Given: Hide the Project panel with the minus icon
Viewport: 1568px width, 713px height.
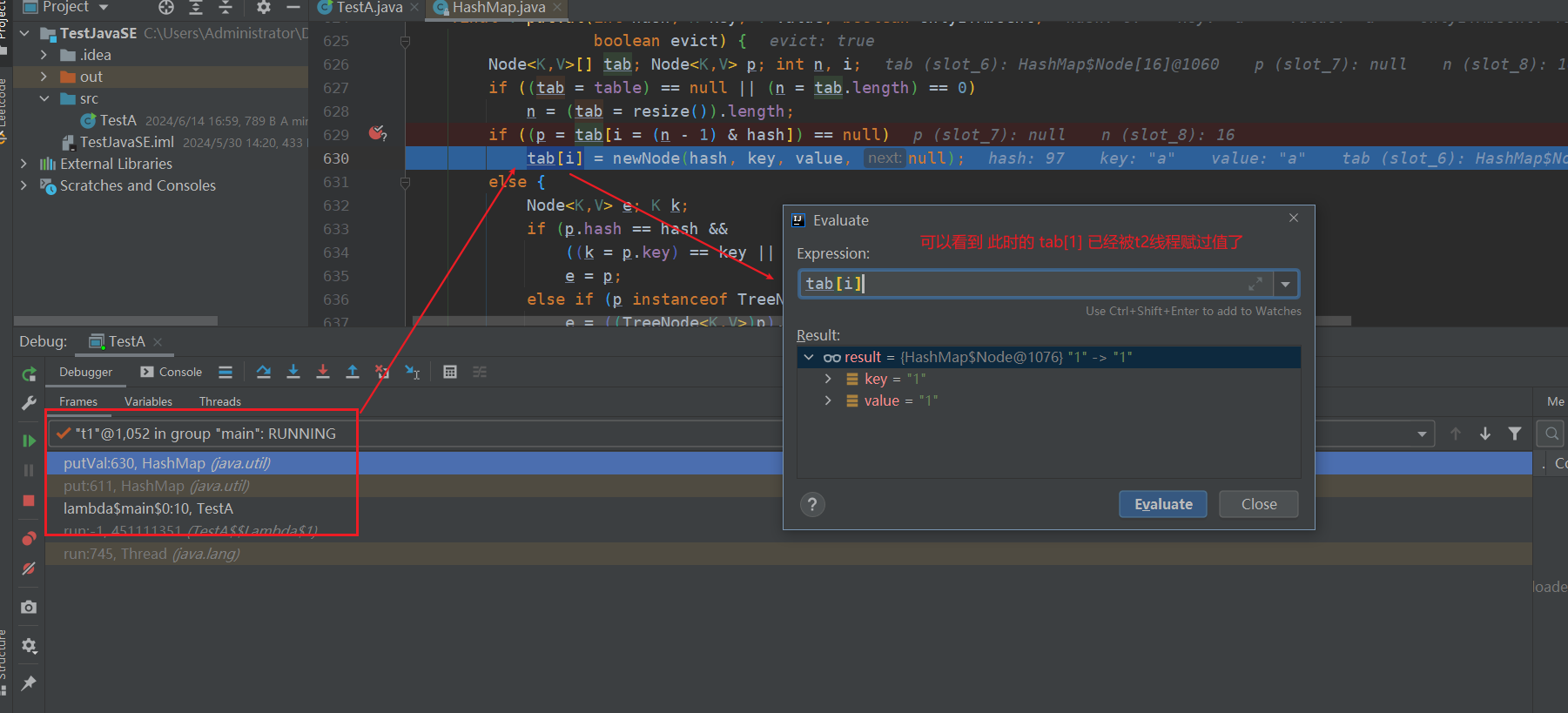Looking at the screenshot, I should pyautogui.click(x=293, y=7).
